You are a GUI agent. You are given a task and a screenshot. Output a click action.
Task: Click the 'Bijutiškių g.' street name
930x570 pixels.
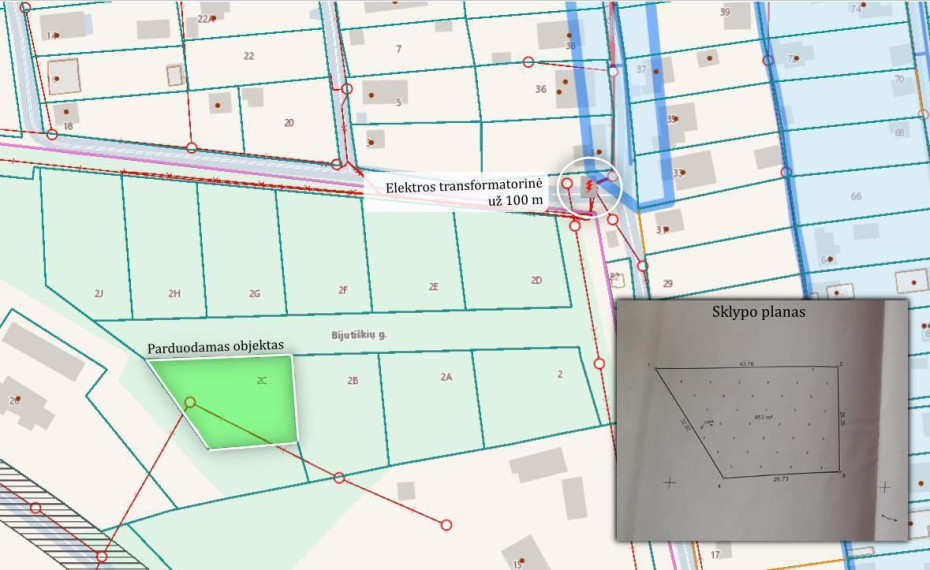tap(359, 335)
